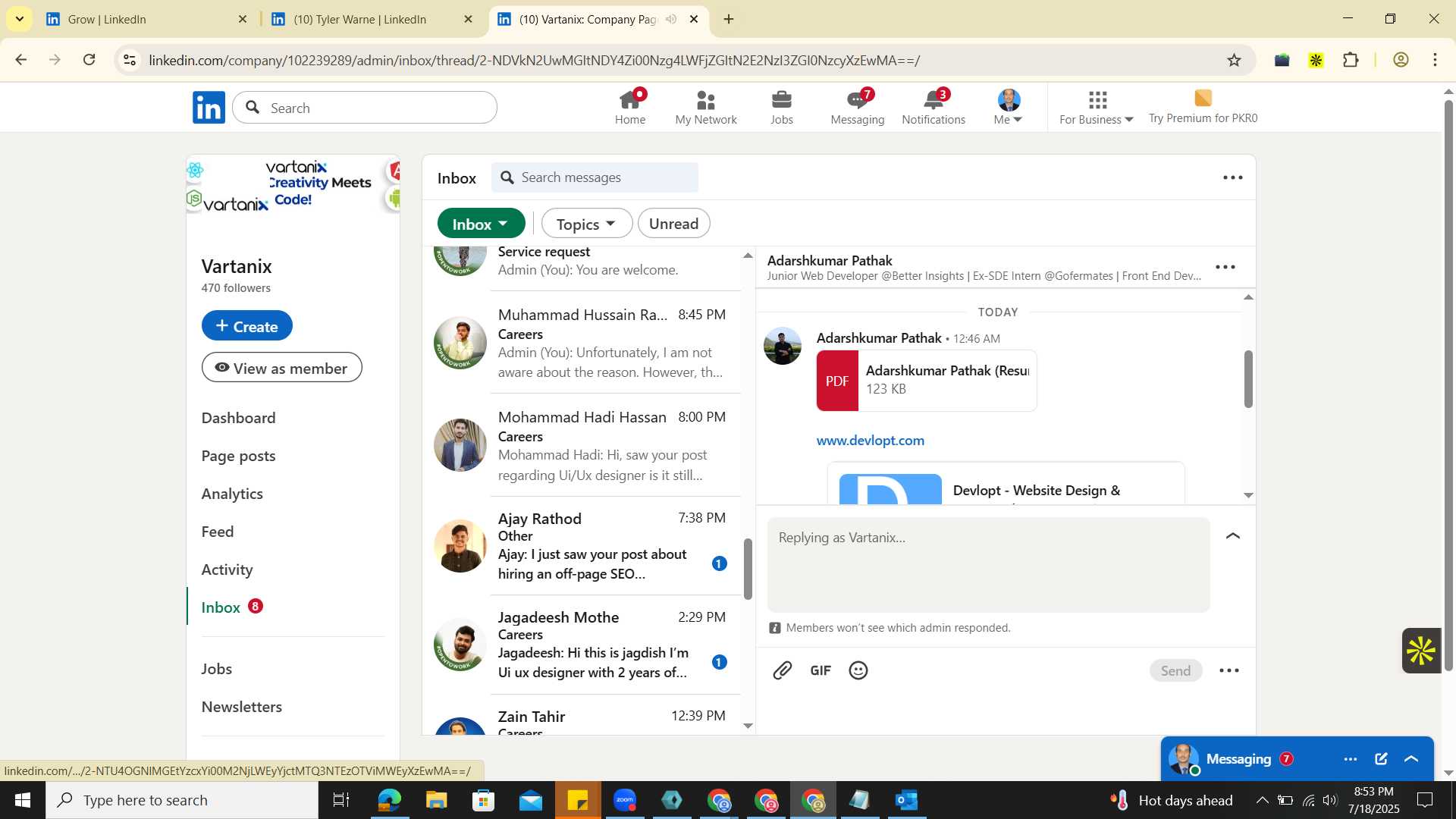The width and height of the screenshot is (1456, 819).
Task: Open Zain Tahir conversation
Action: (x=582, y=717)
